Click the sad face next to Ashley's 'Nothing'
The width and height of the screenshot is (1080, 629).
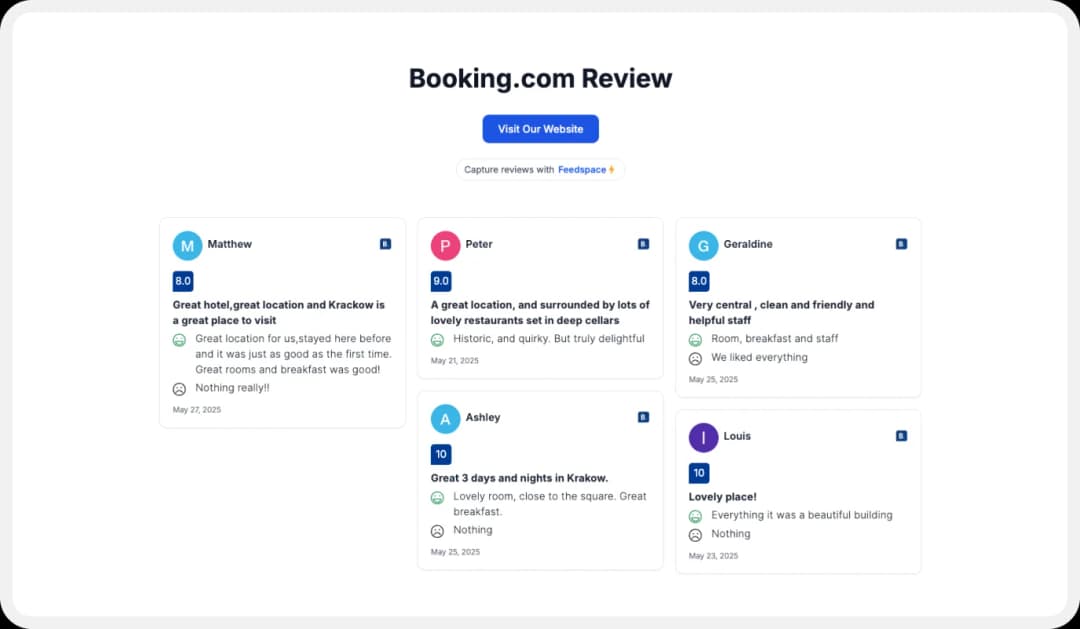[437, 530]
